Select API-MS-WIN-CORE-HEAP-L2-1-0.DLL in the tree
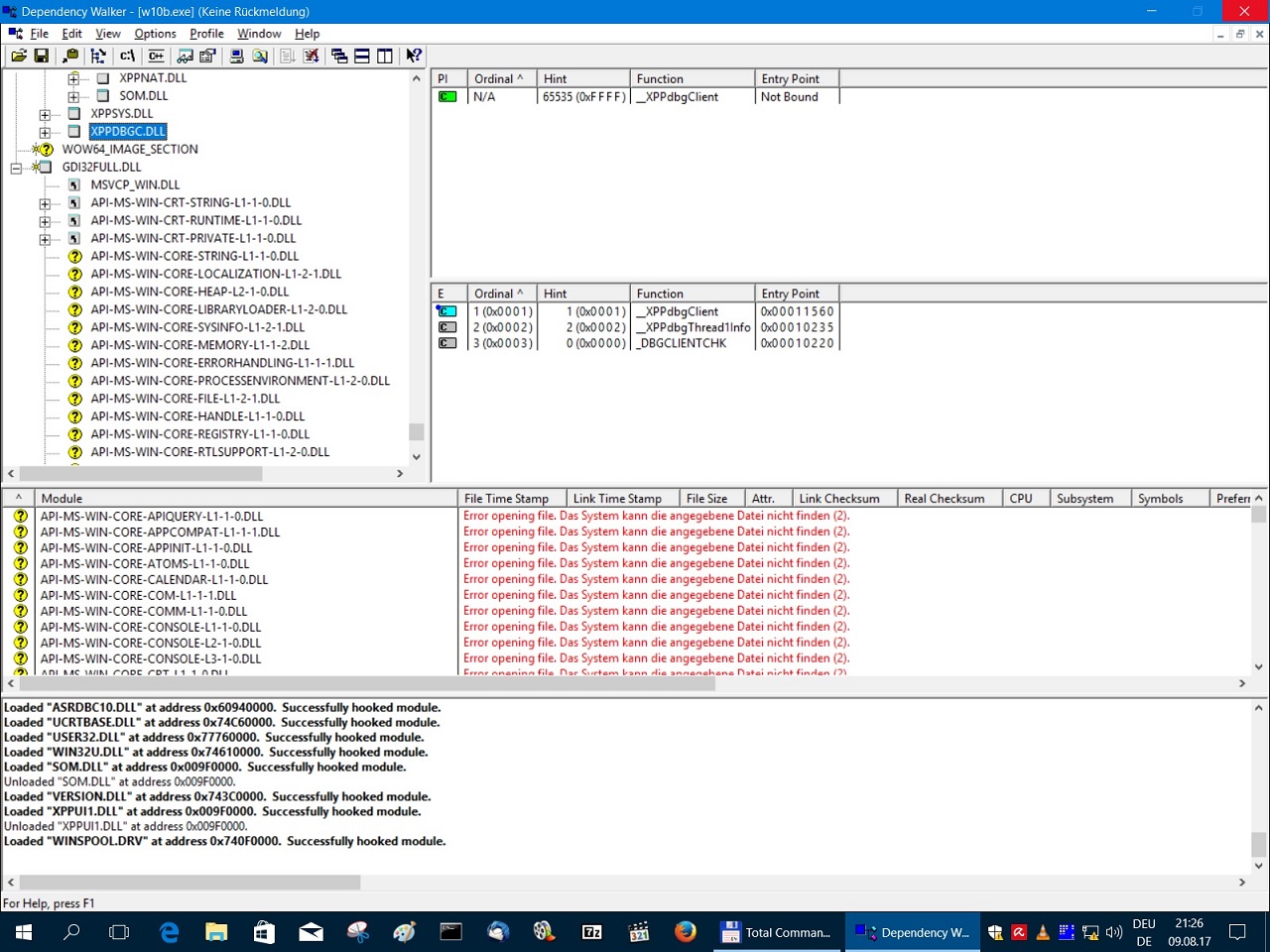 pyautogui.click(x=190, y=293)
